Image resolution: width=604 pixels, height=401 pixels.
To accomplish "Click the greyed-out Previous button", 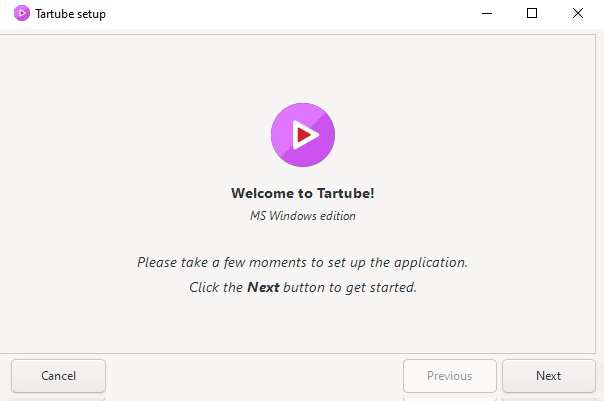I will click(450, 376).
